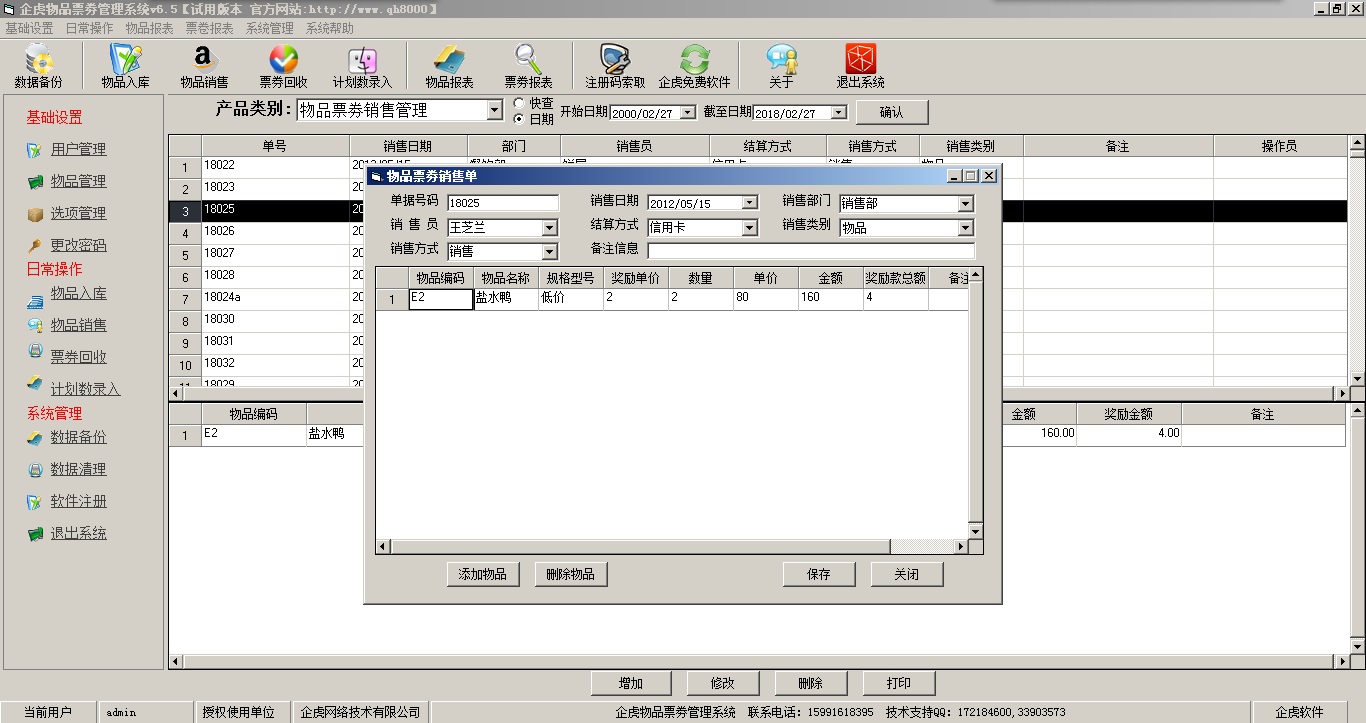This screenshot has width=1366, height=723.
Task: Click 退出系统 in the sidebar
Action: (78, 533)
